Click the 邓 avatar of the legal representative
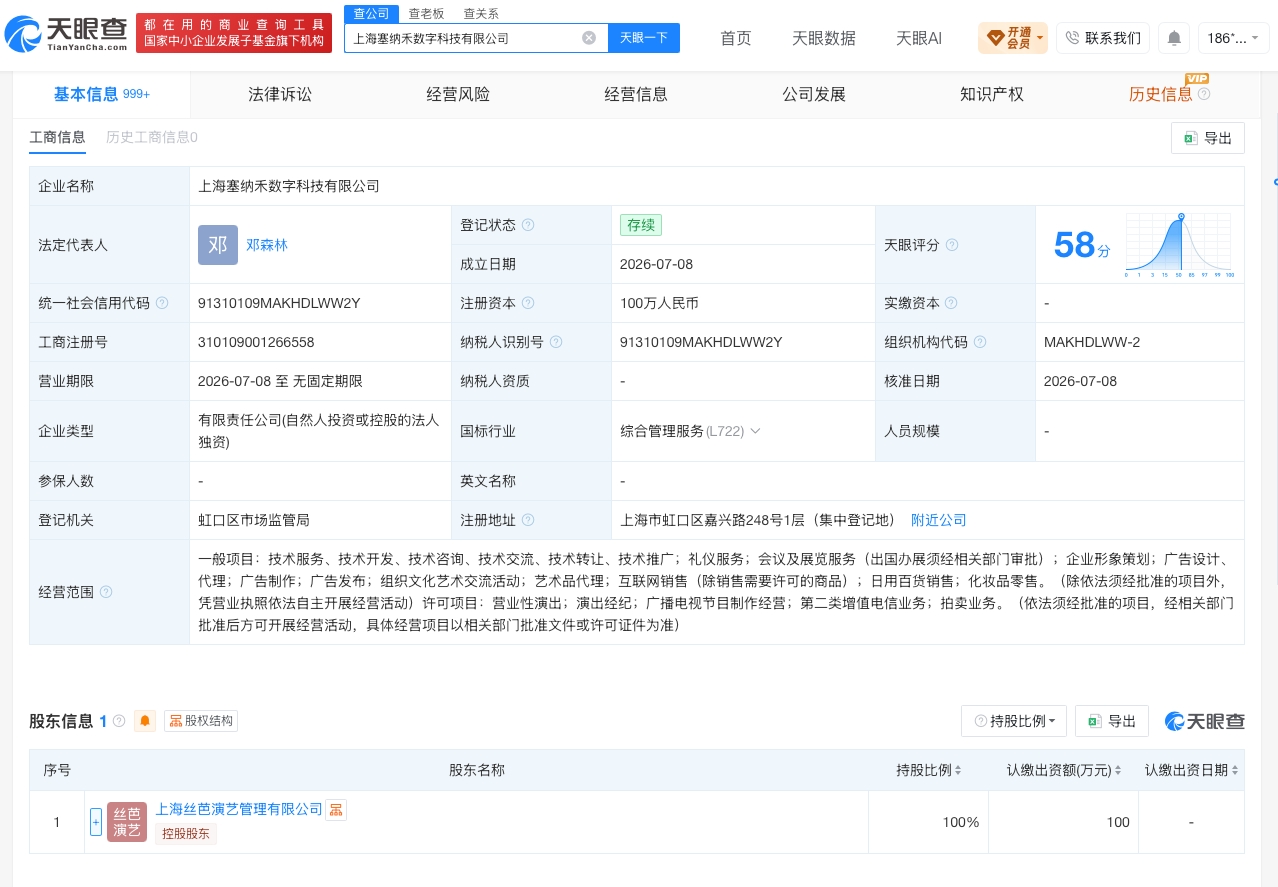1278x887 pixels. (218, 245)
